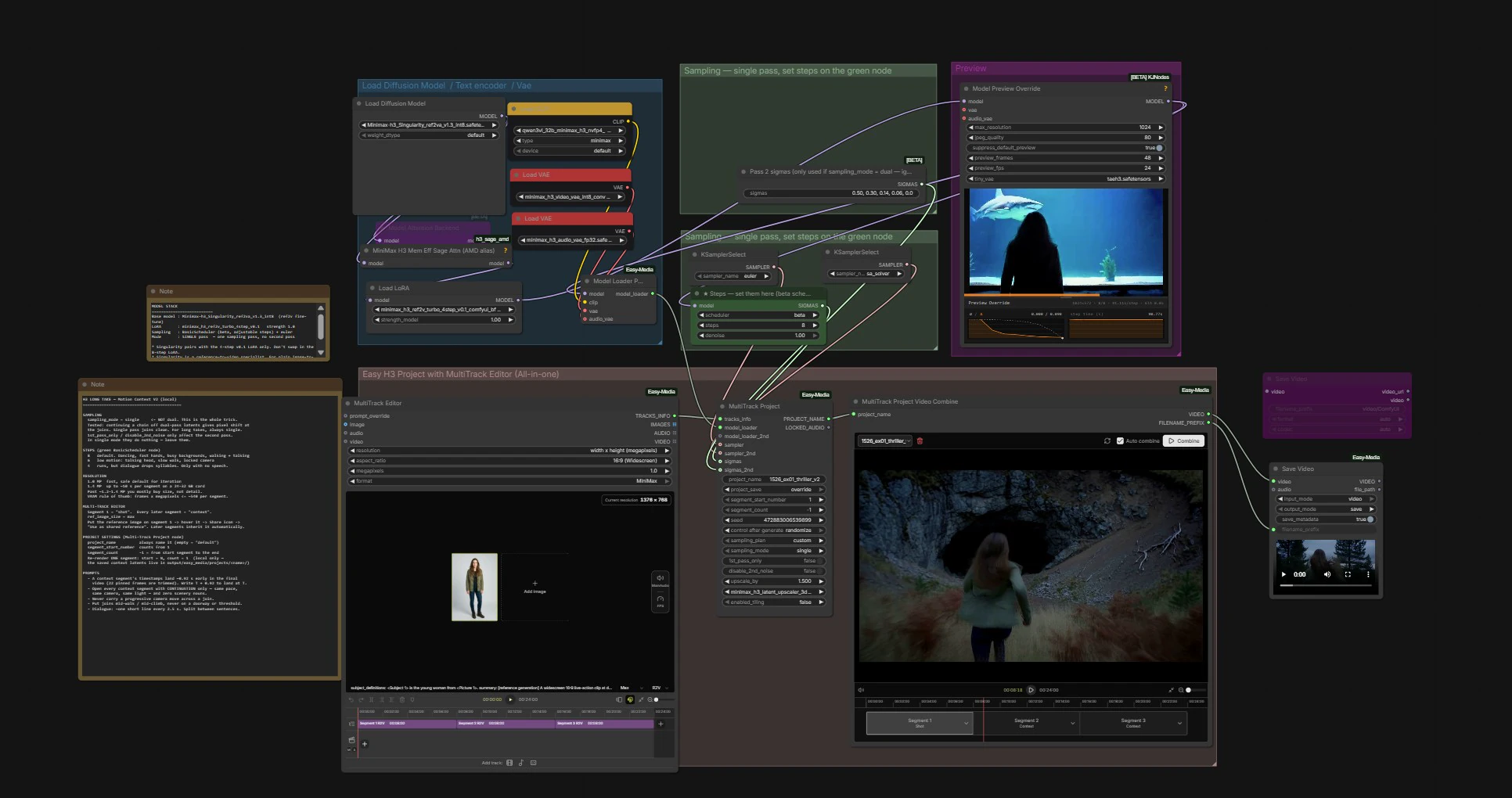Play the MultiTrack Editor timeline
The width and height of the screenshot is (1512, 798).
coord(510,699)
